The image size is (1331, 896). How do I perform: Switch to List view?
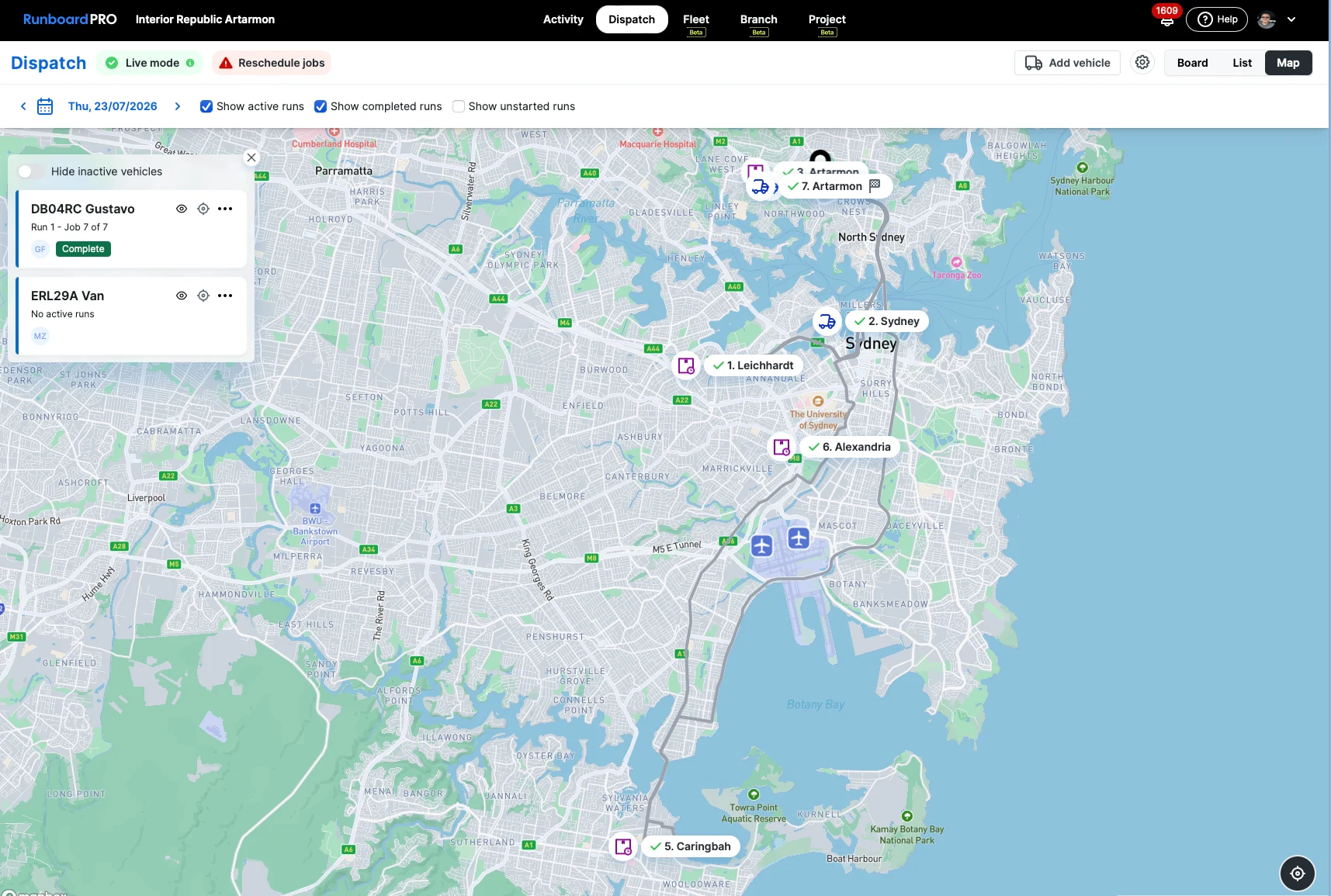[1242, 63]
